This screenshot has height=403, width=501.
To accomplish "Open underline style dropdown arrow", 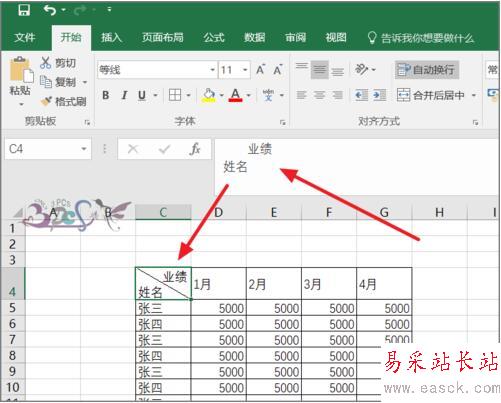I will tap(155, 96).
